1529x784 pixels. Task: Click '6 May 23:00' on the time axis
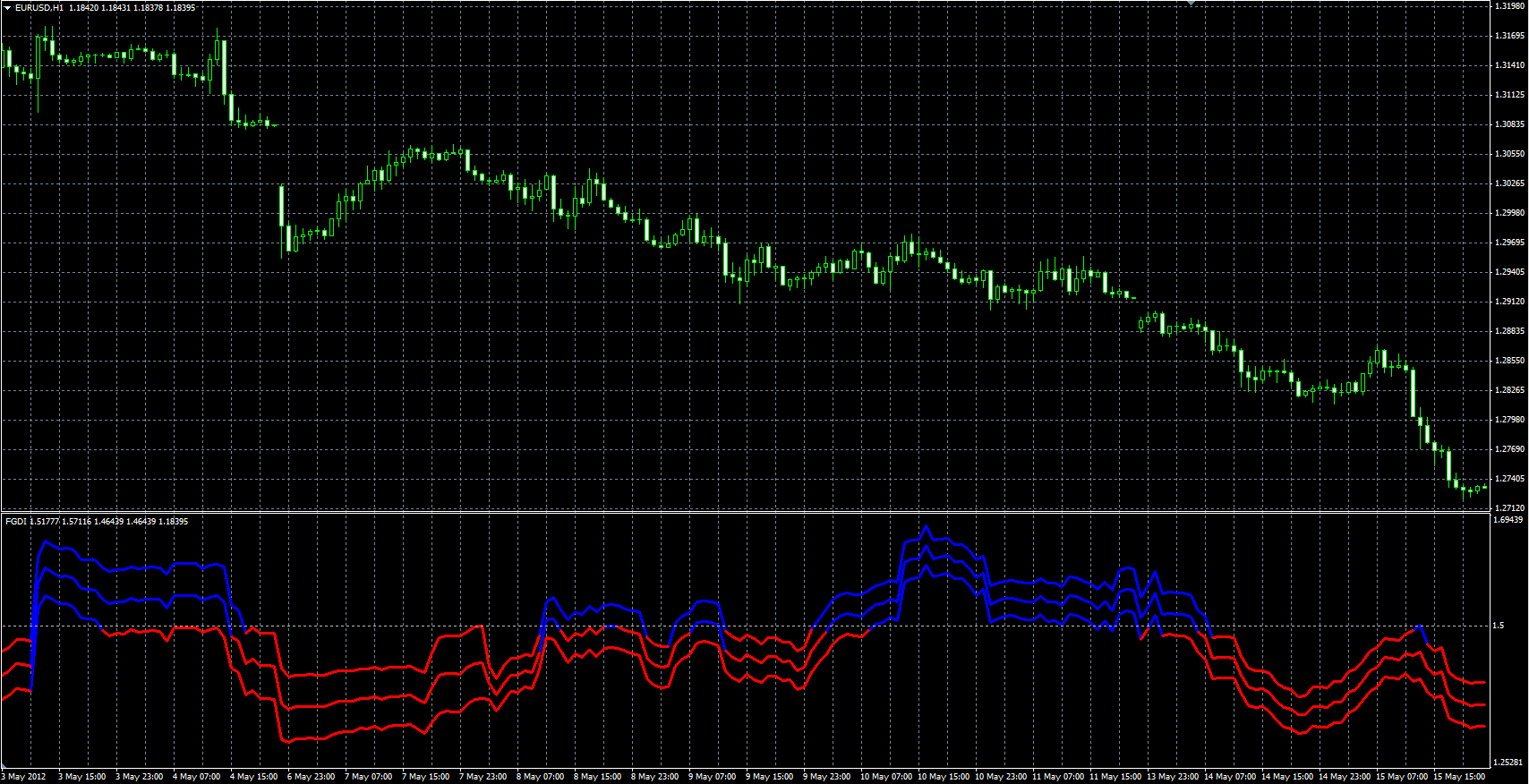pos(311,777)
